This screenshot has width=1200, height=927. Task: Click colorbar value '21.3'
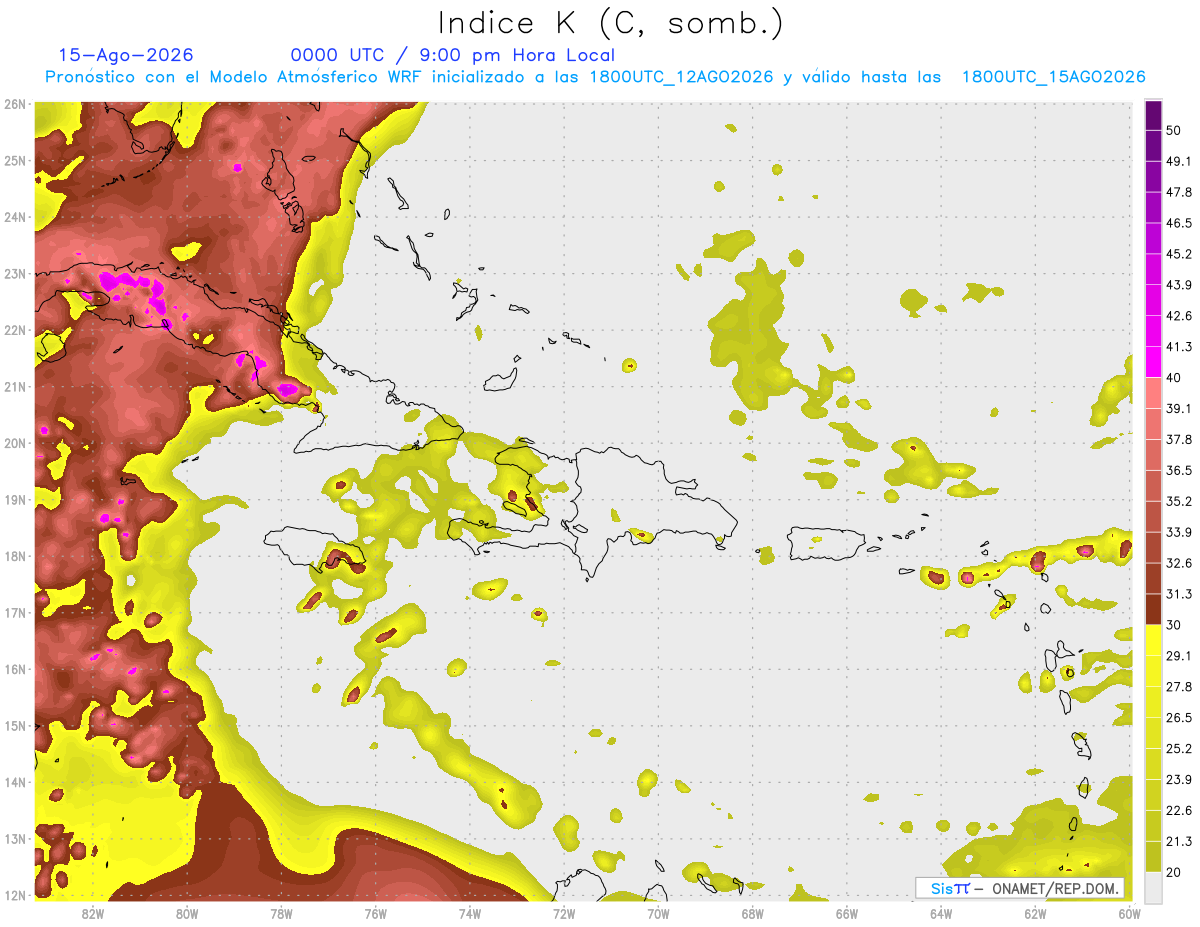(1179, 841)
